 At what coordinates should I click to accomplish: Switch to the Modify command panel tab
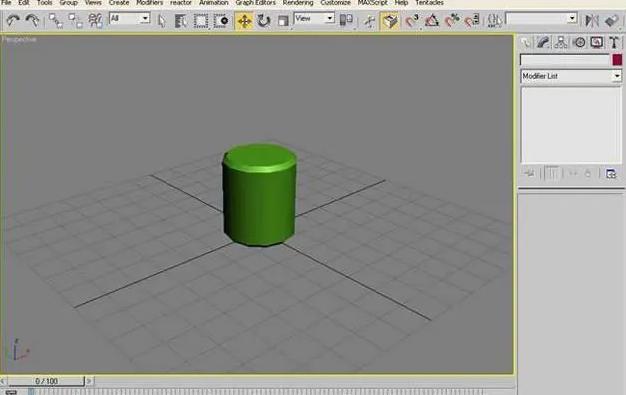(543, 42)
